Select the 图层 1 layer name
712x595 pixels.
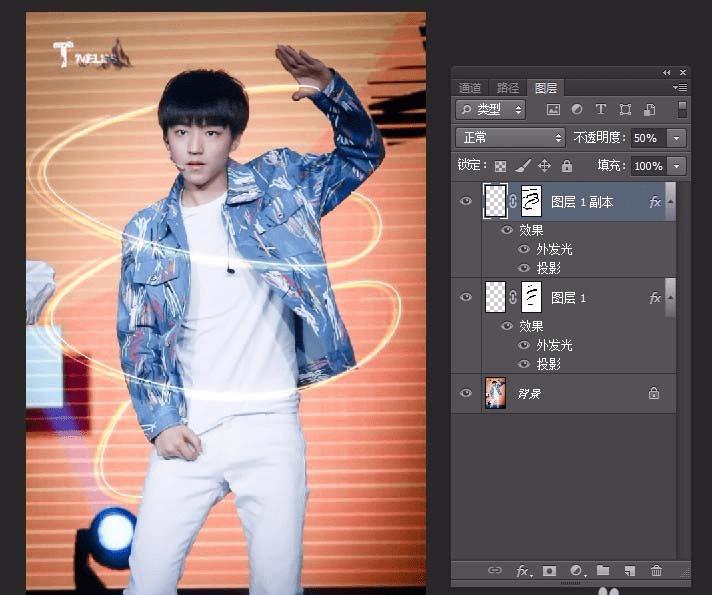pos(568,298)
